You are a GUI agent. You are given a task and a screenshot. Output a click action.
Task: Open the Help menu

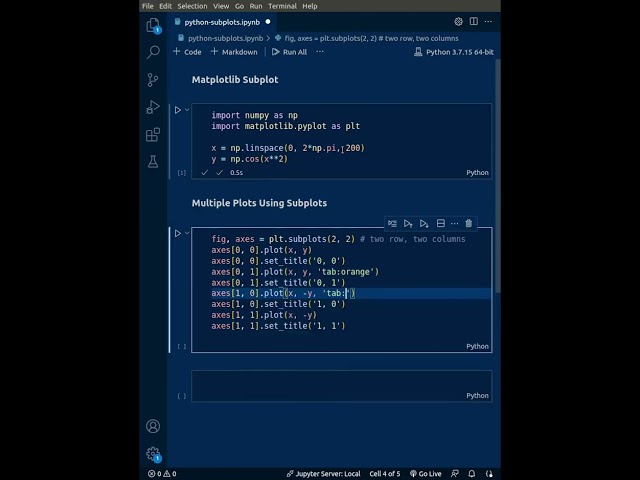310,6
